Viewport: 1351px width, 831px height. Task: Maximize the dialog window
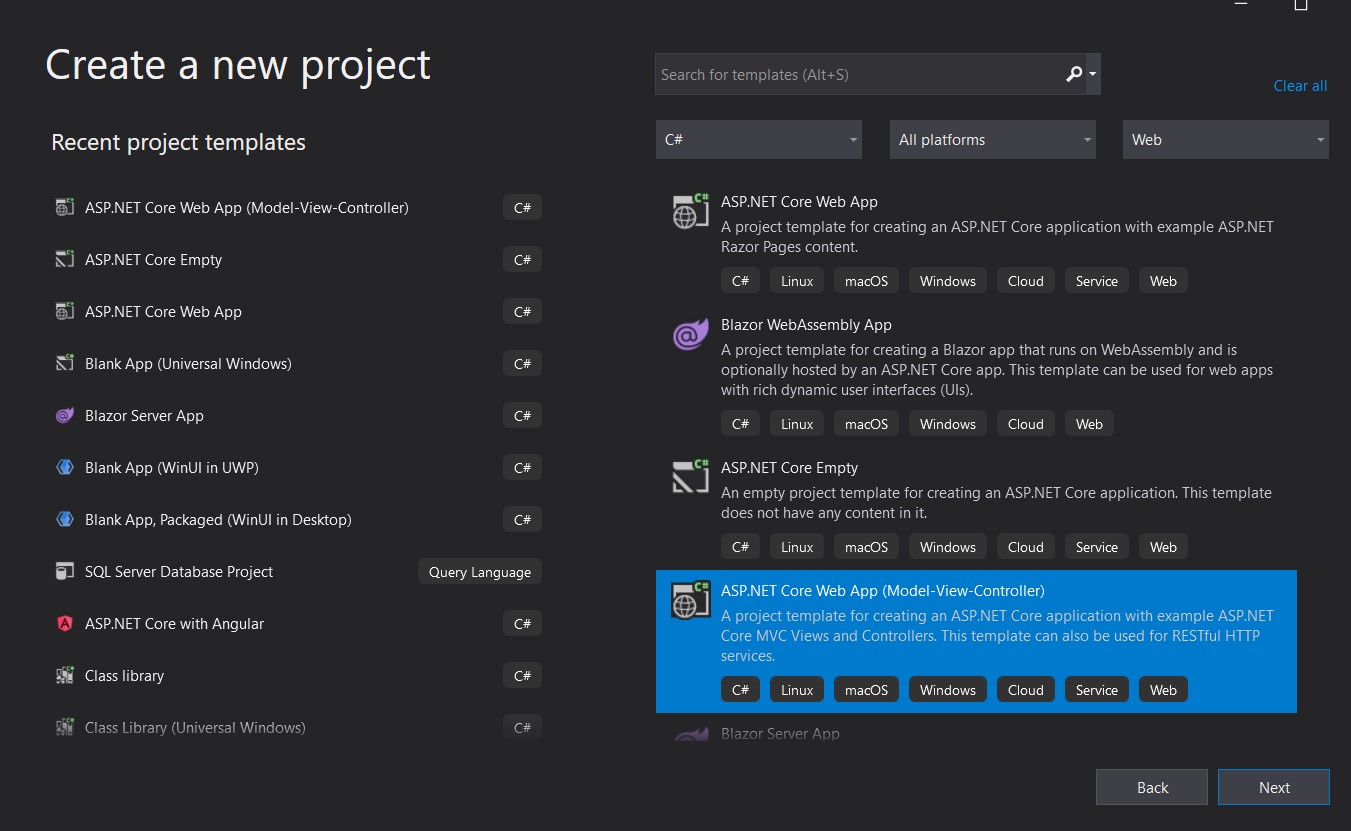1300,5
